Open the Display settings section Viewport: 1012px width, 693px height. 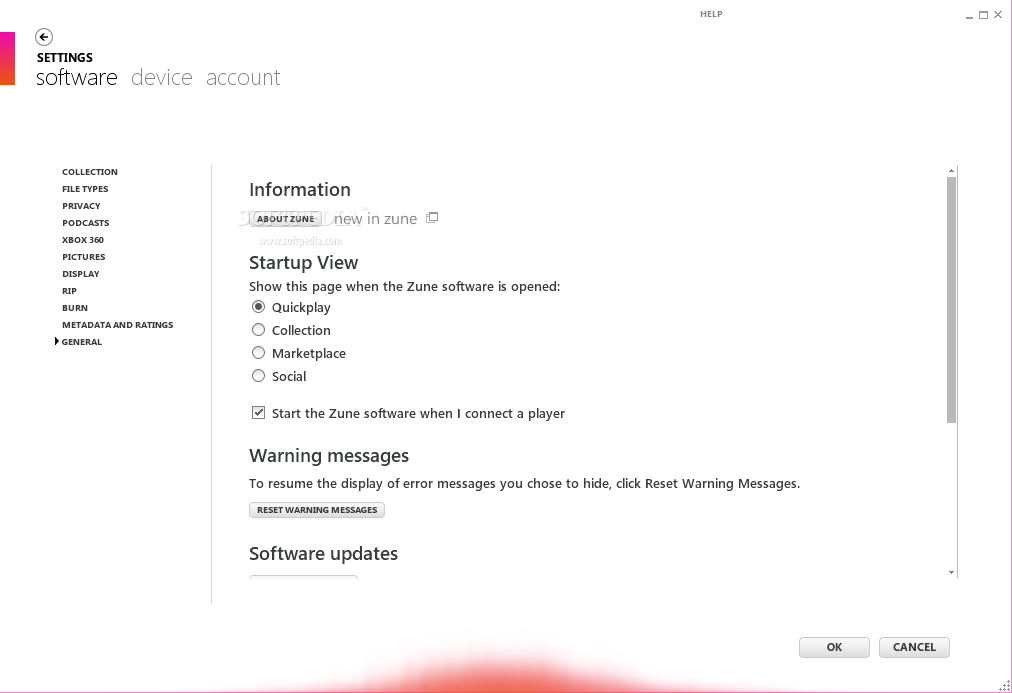pos(81,274)
